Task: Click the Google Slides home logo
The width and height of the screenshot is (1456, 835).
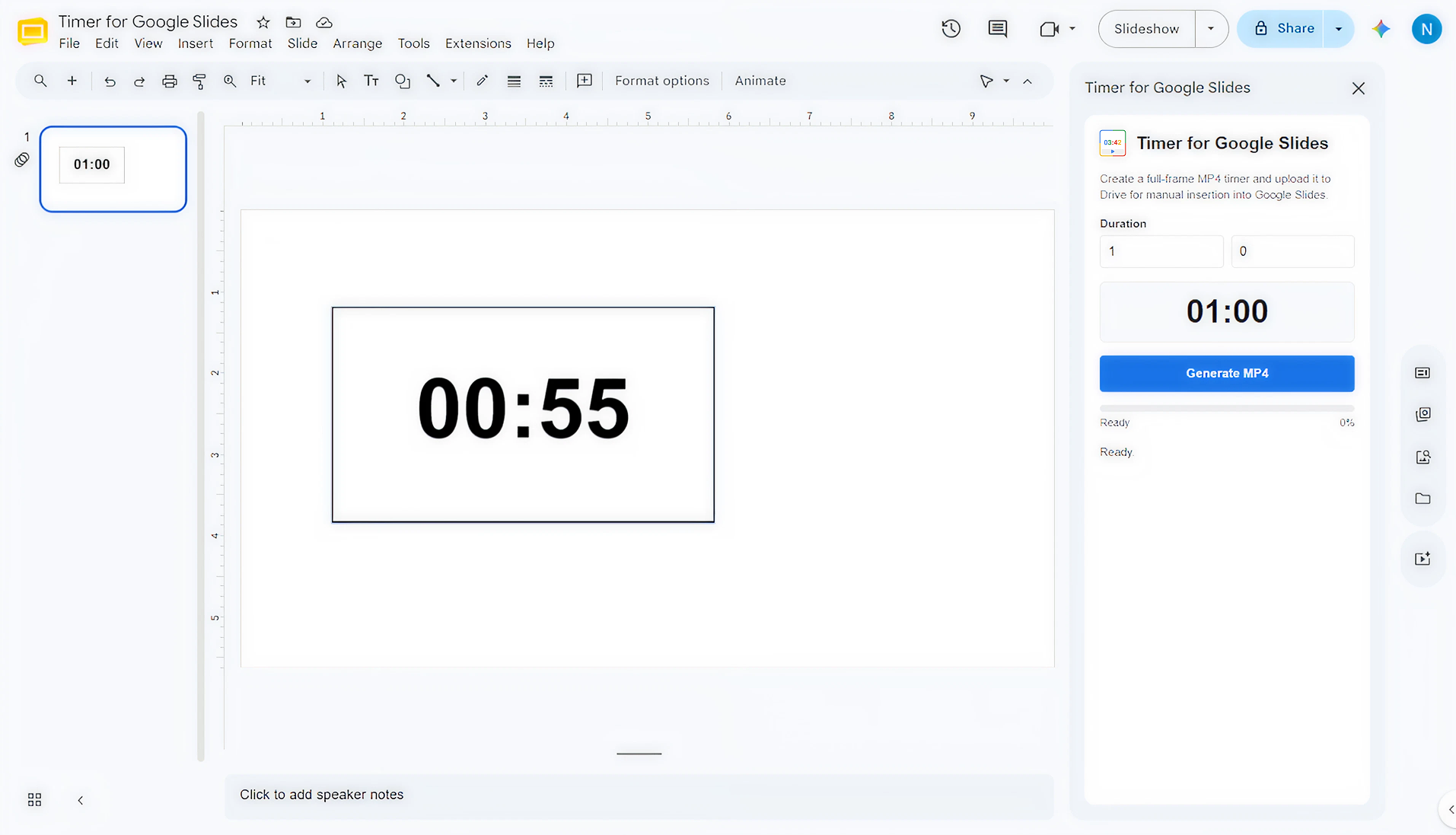Action: (x=32, y=30)
